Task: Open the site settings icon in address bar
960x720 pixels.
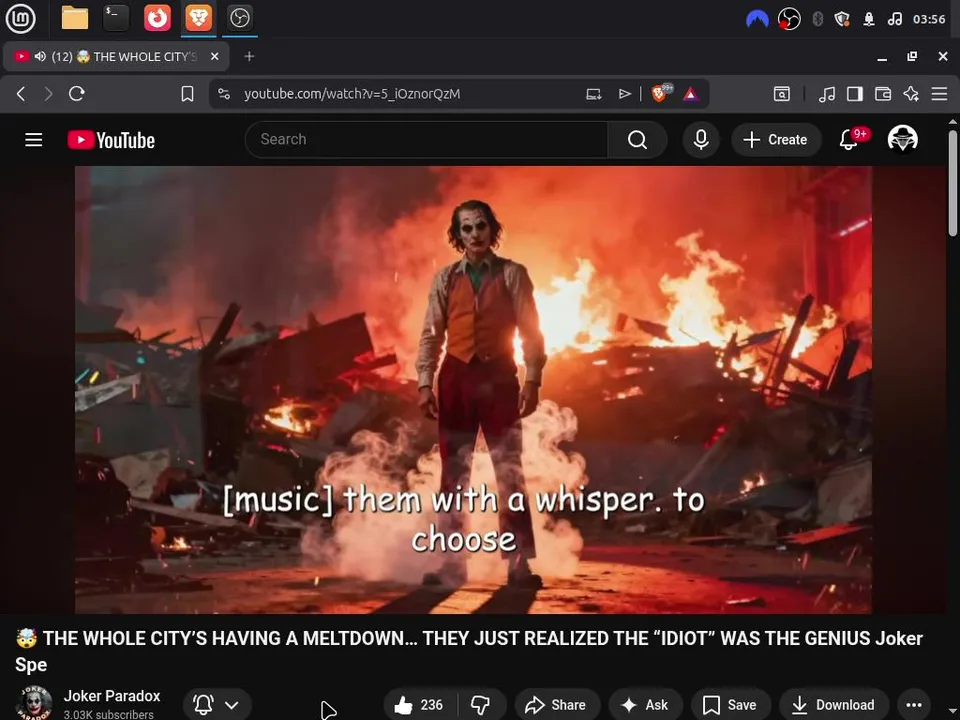Action: point(224,94)
